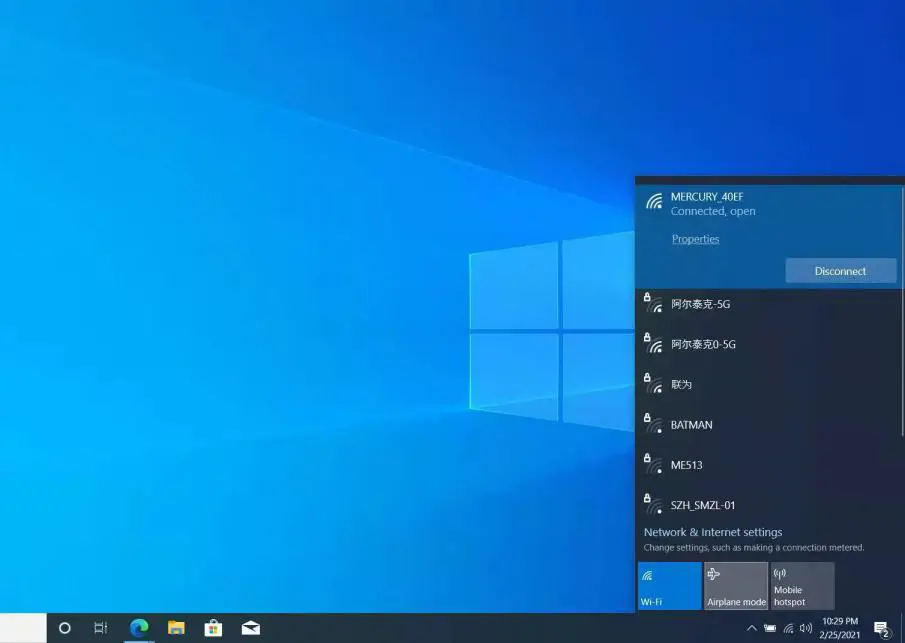Click the Disconnect button for MERCURY_40EF
The image size is (905, 643).
click(840, 271)
